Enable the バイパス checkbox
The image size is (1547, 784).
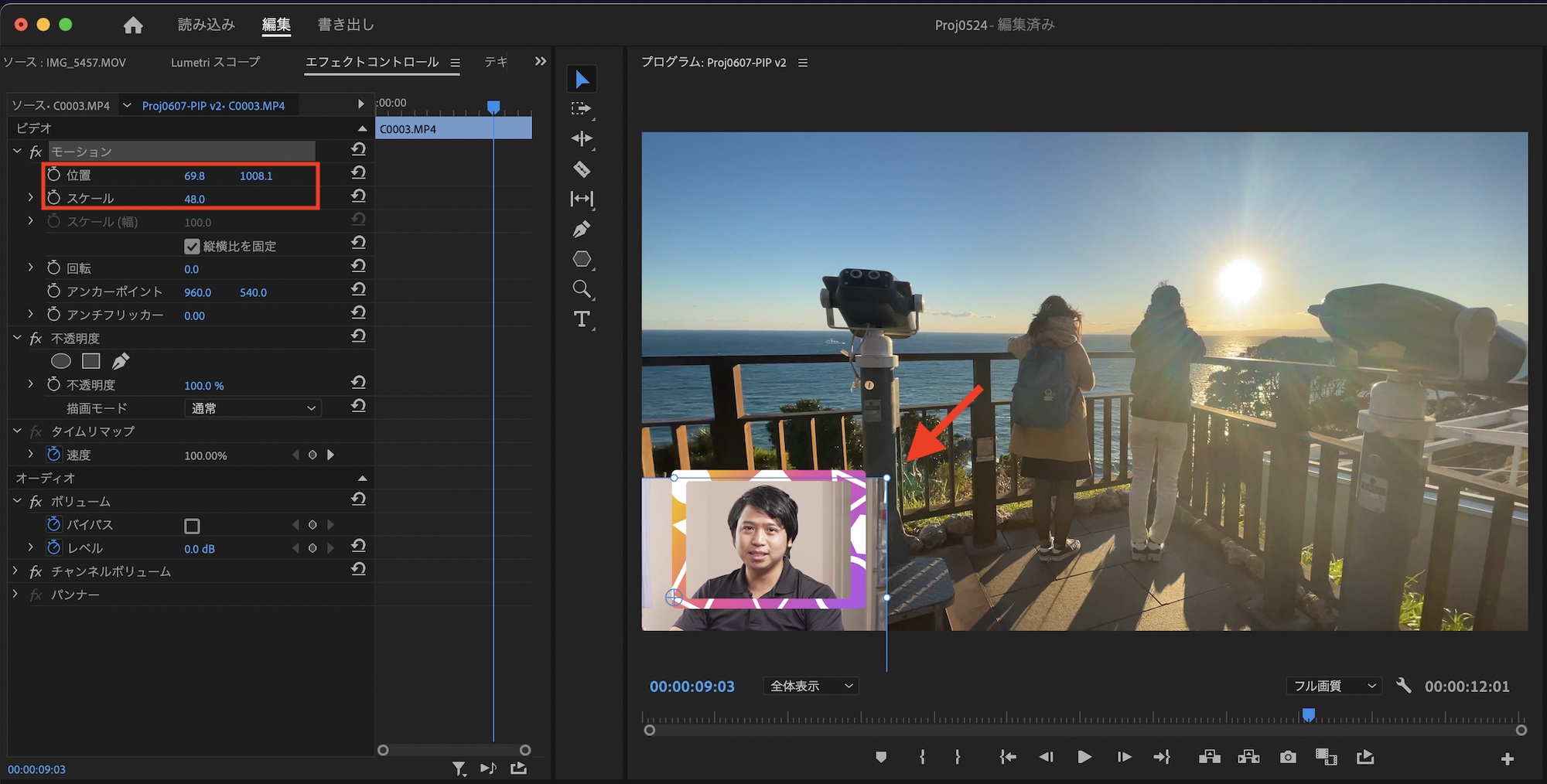[192, 526]
